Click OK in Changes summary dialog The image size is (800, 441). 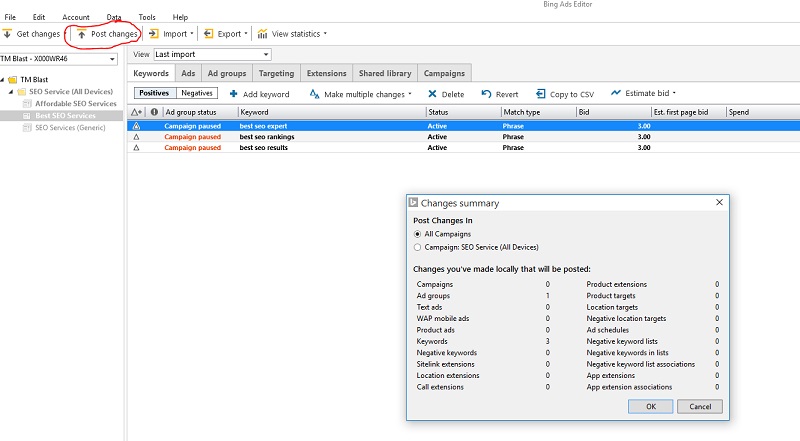click(651, 406)
